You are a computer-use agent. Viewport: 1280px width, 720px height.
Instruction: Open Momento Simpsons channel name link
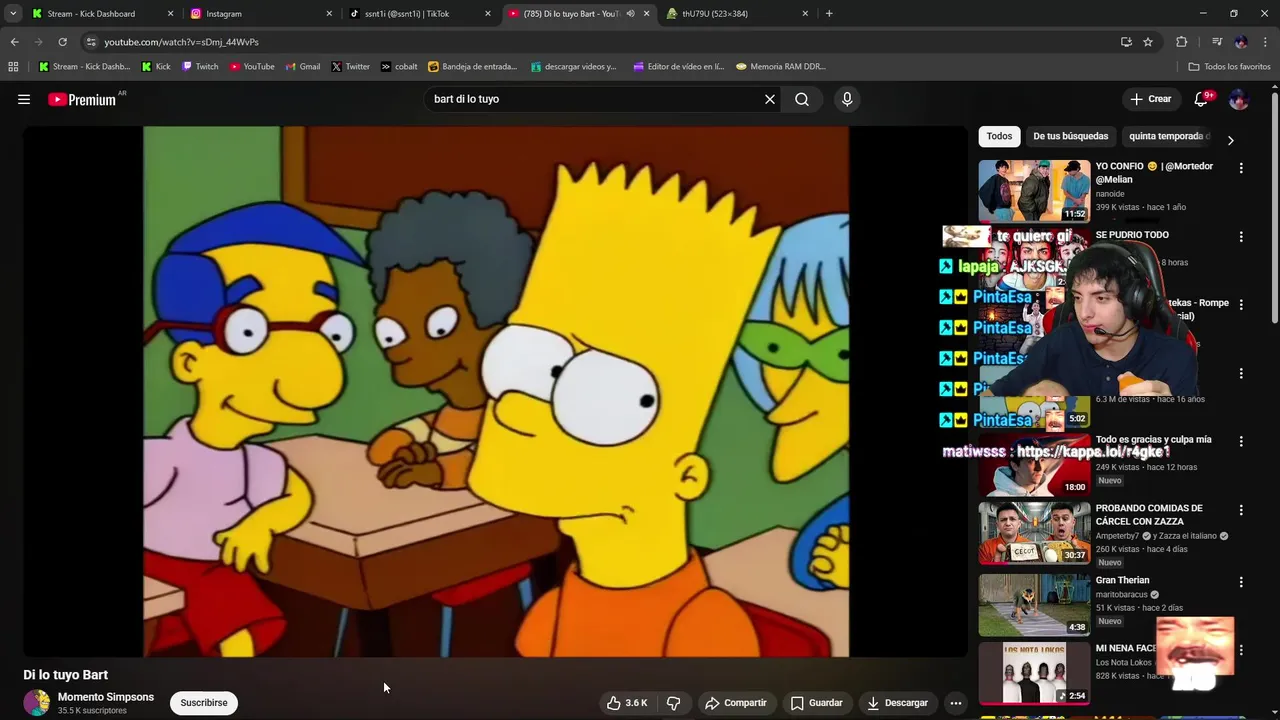[106, 697]
